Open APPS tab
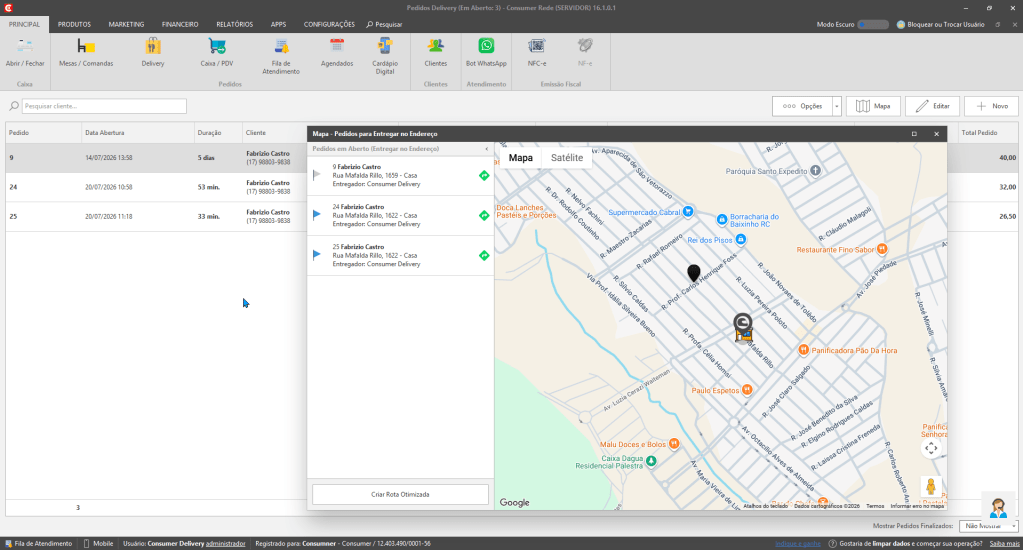 (279, 24)
